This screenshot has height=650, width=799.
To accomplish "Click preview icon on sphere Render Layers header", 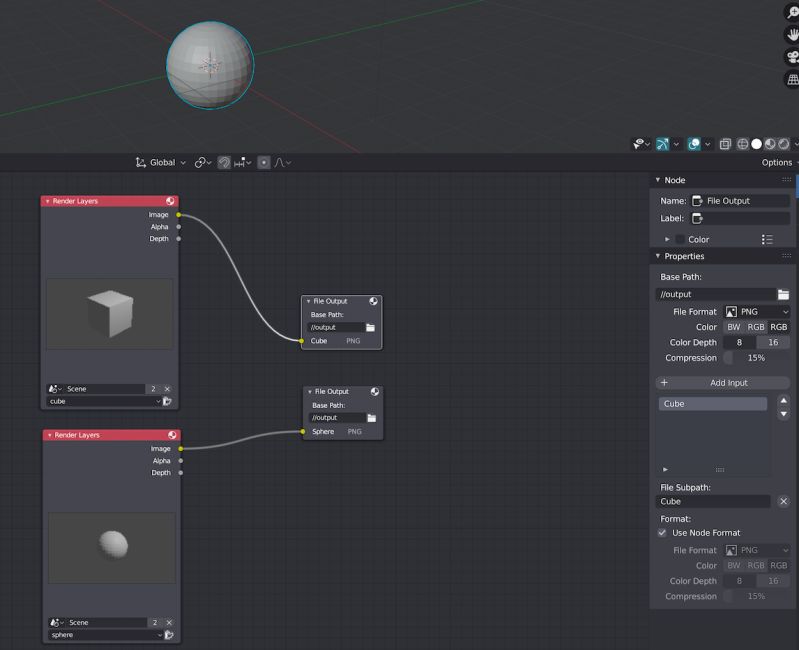I will [x=172, y=435].
